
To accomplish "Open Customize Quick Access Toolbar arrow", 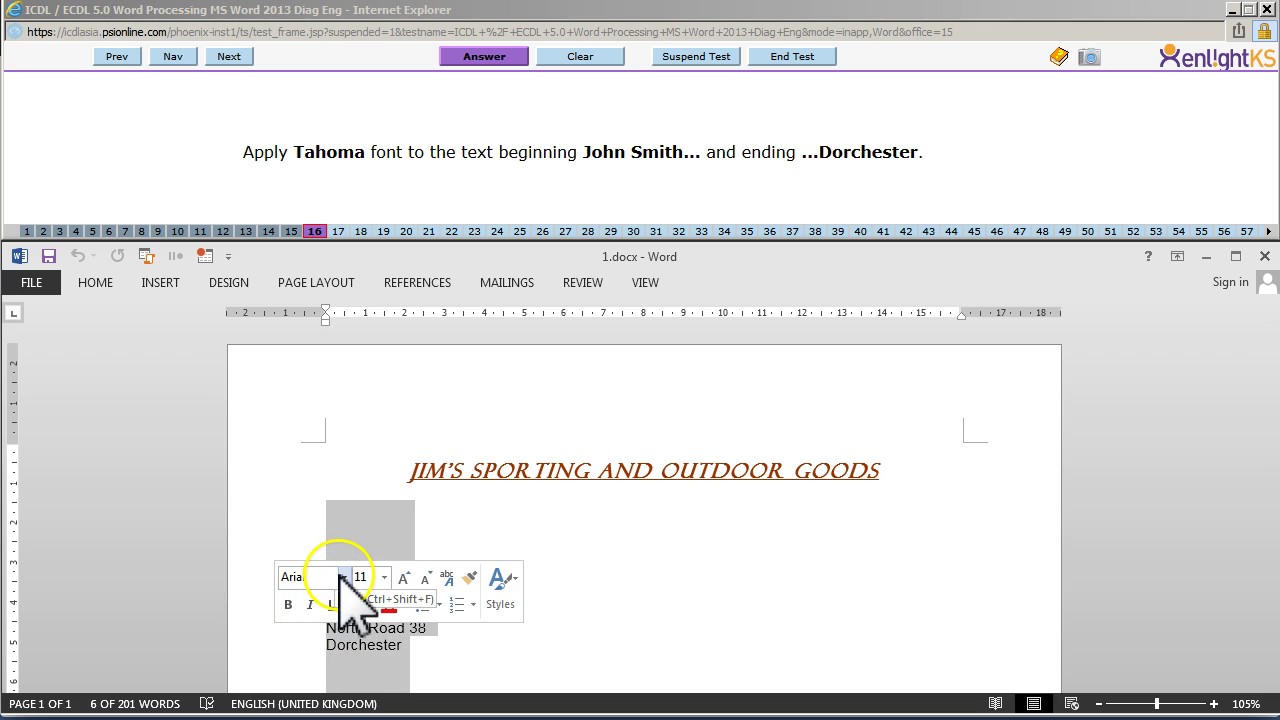I will 228,257.
